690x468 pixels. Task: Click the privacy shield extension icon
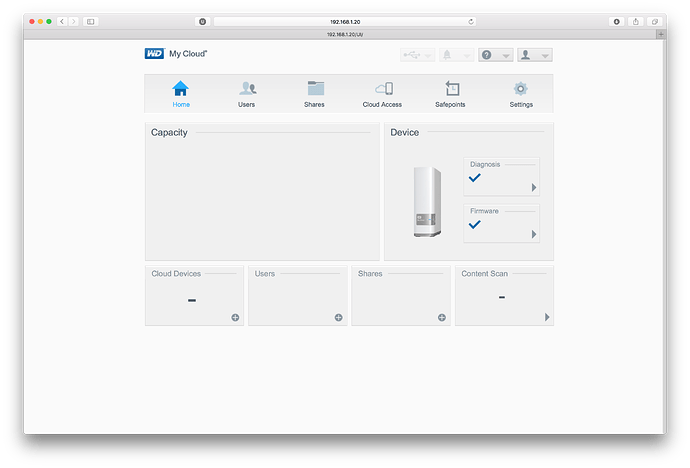tap(202, 21)
